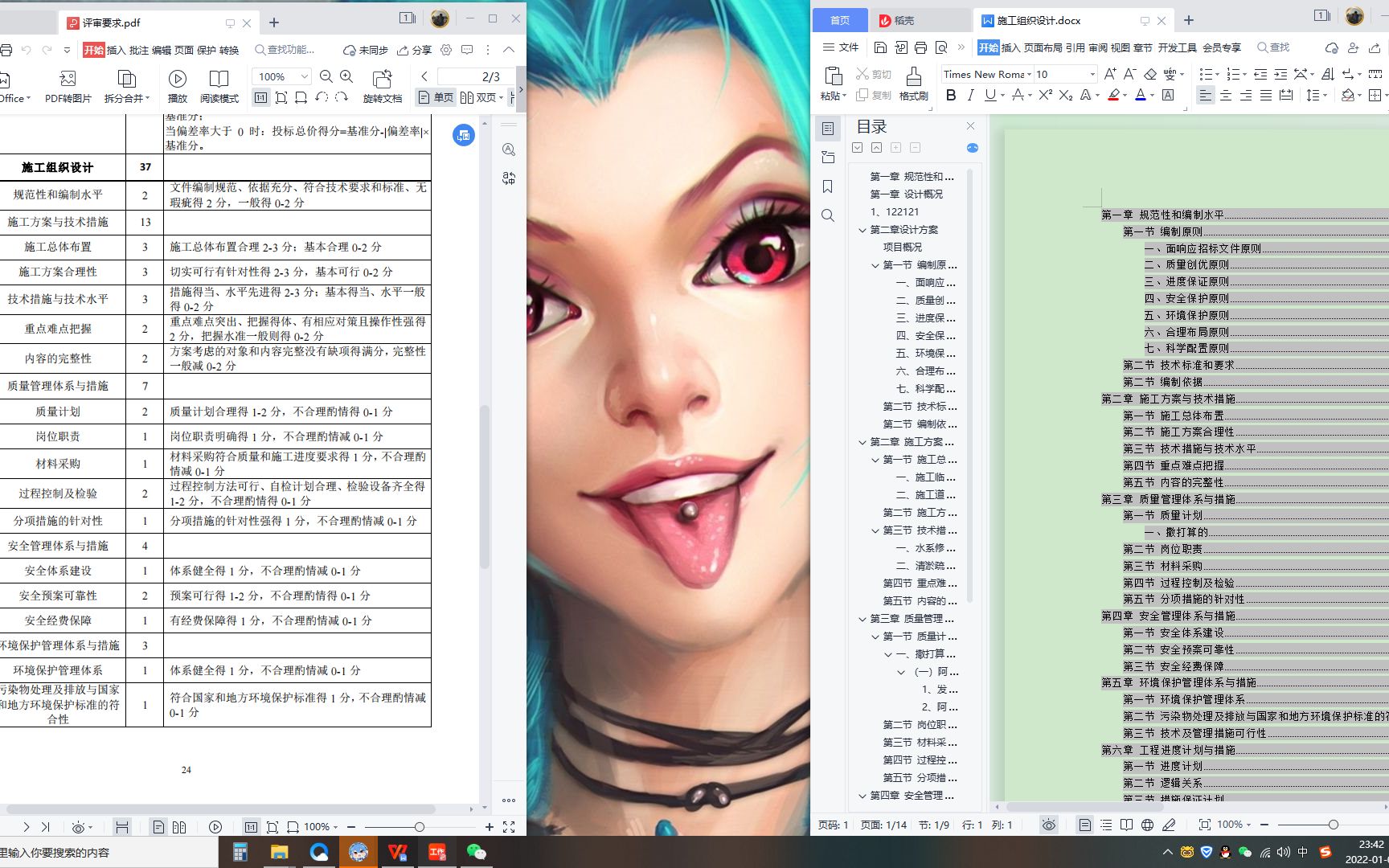Toggle character border A icon

[x=1168, y=95]
